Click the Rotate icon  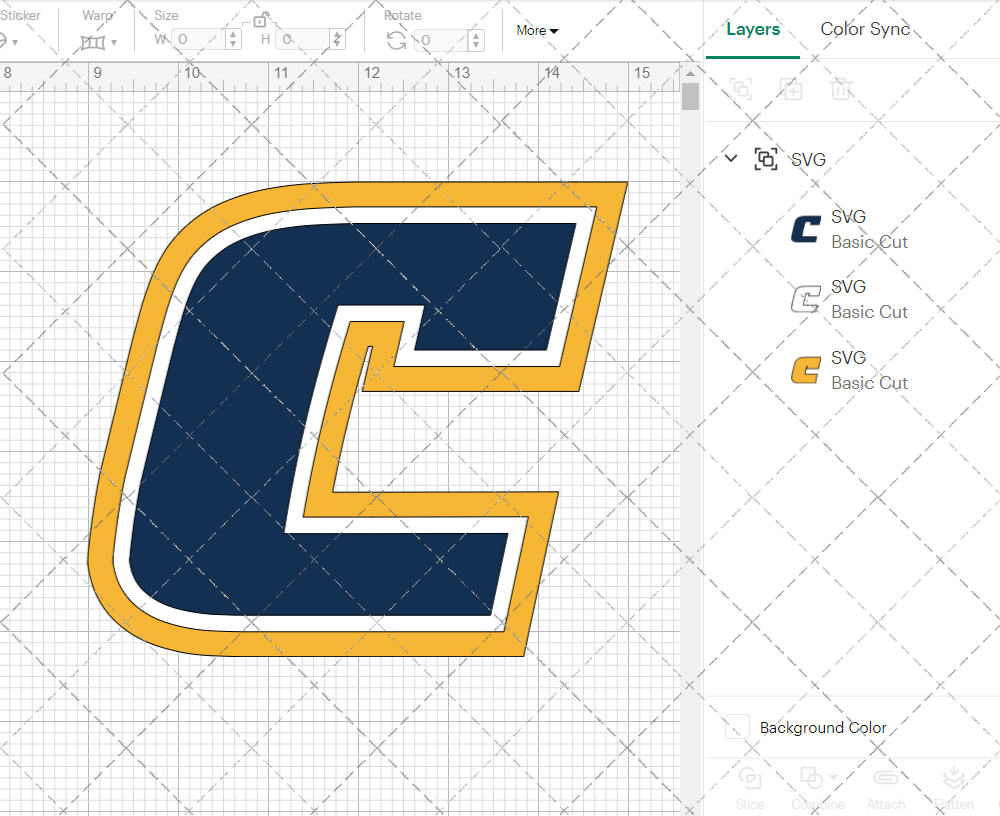[x=396, y=38]
